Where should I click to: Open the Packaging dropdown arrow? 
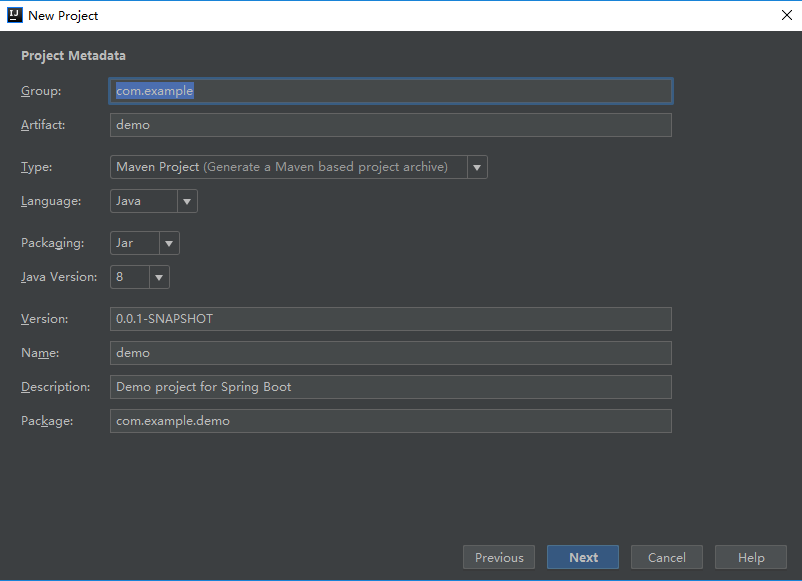169,243
